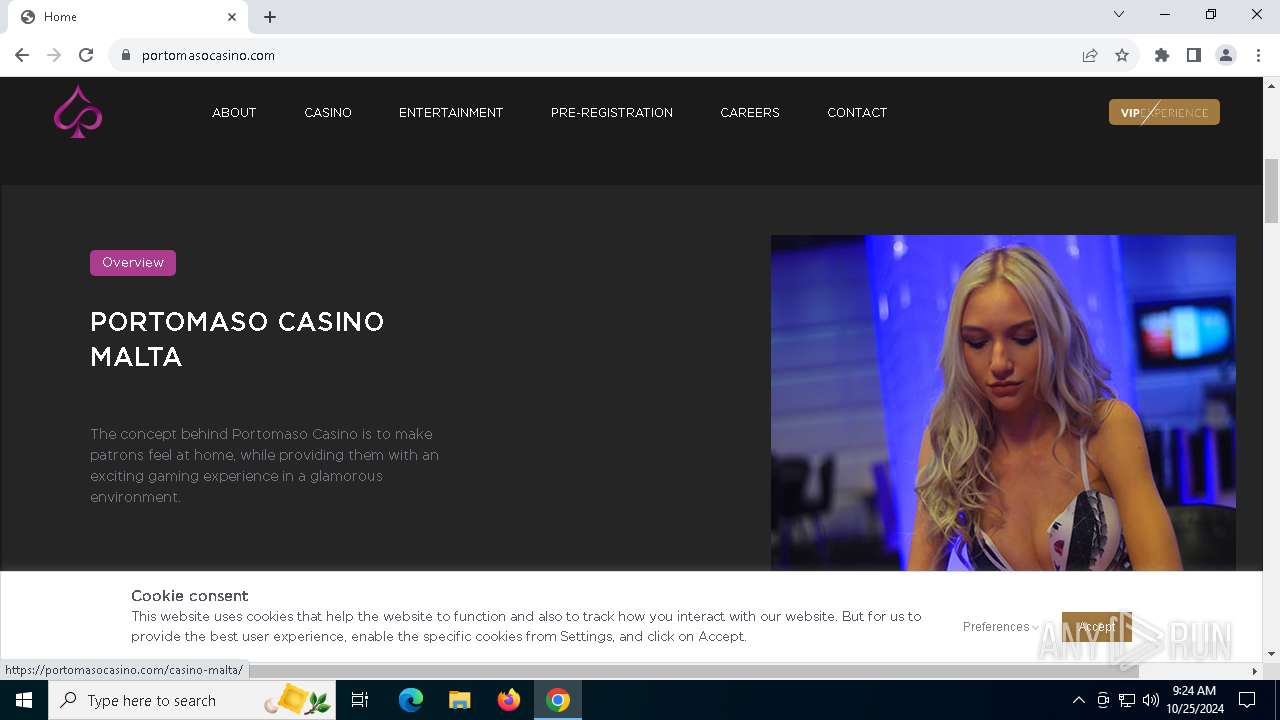Image resolution: width=1280 pixels, height=720 pixels.
Task: Open File Explorer from taskbar
Action: tap(460, 700)
